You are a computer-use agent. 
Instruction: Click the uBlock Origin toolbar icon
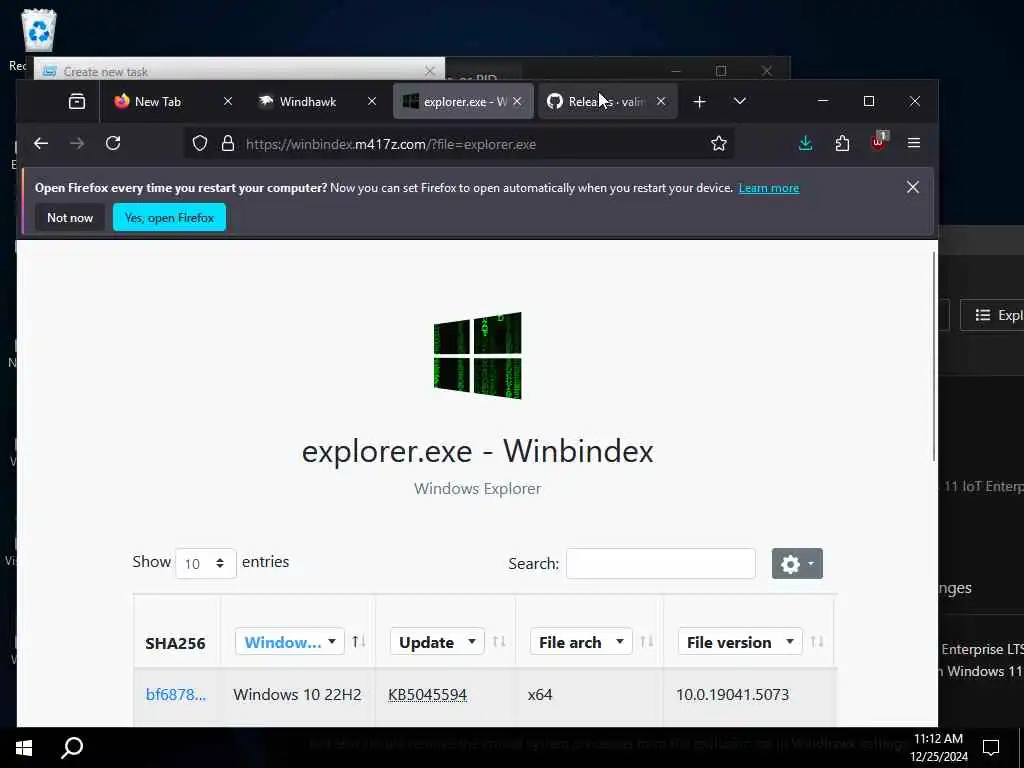(878, 142)
